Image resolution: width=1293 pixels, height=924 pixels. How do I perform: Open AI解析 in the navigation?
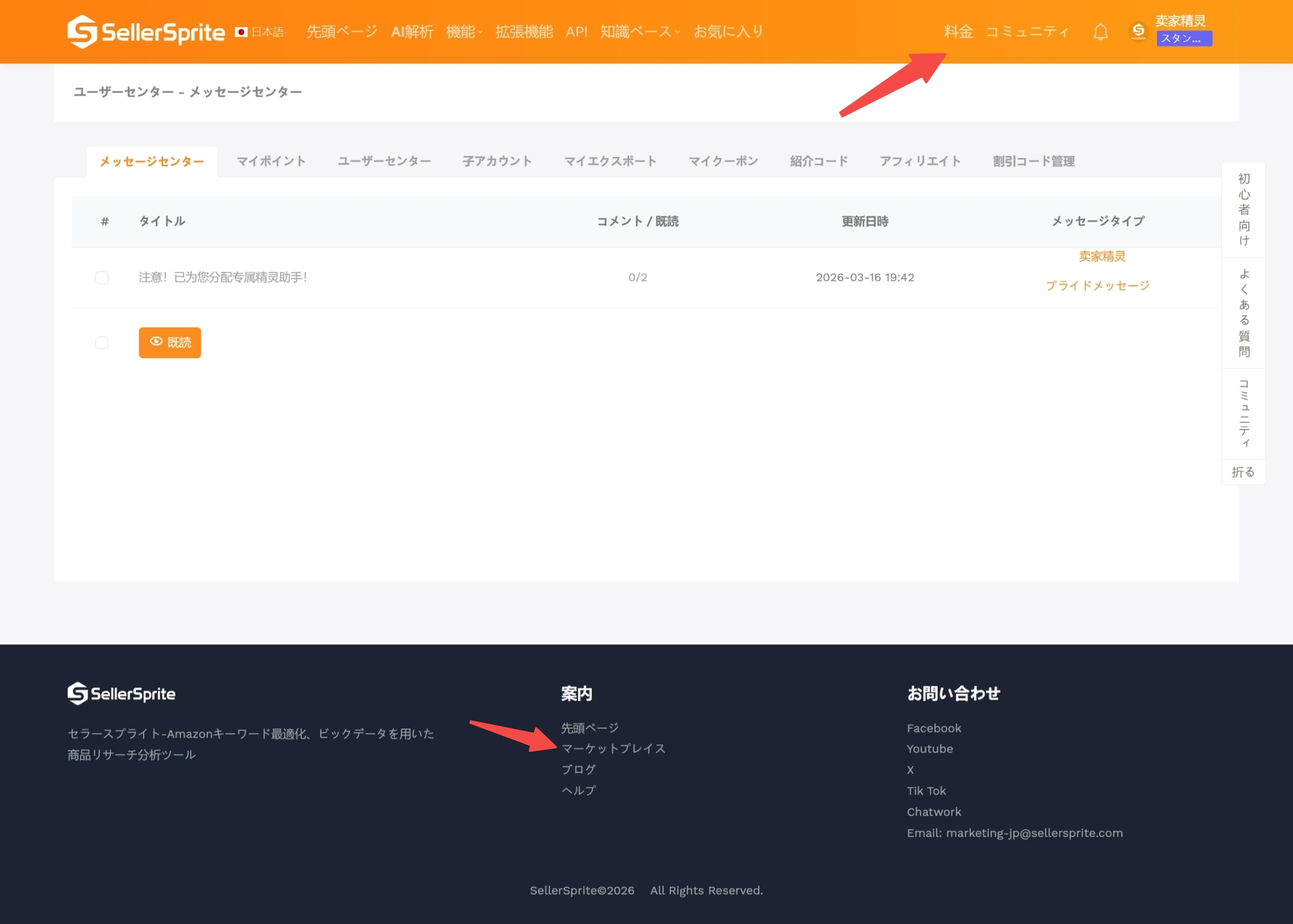click(412, 32)
